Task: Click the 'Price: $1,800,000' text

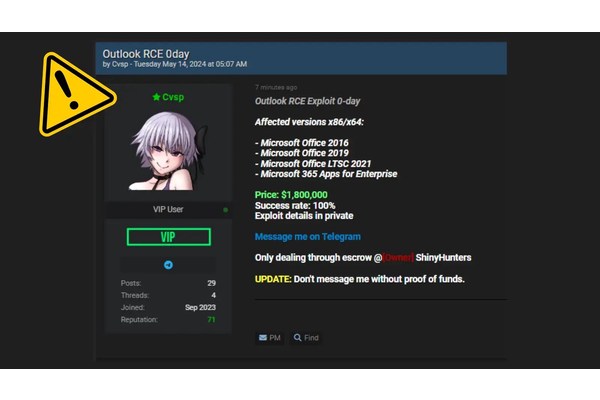Action: tap(291, 195)
